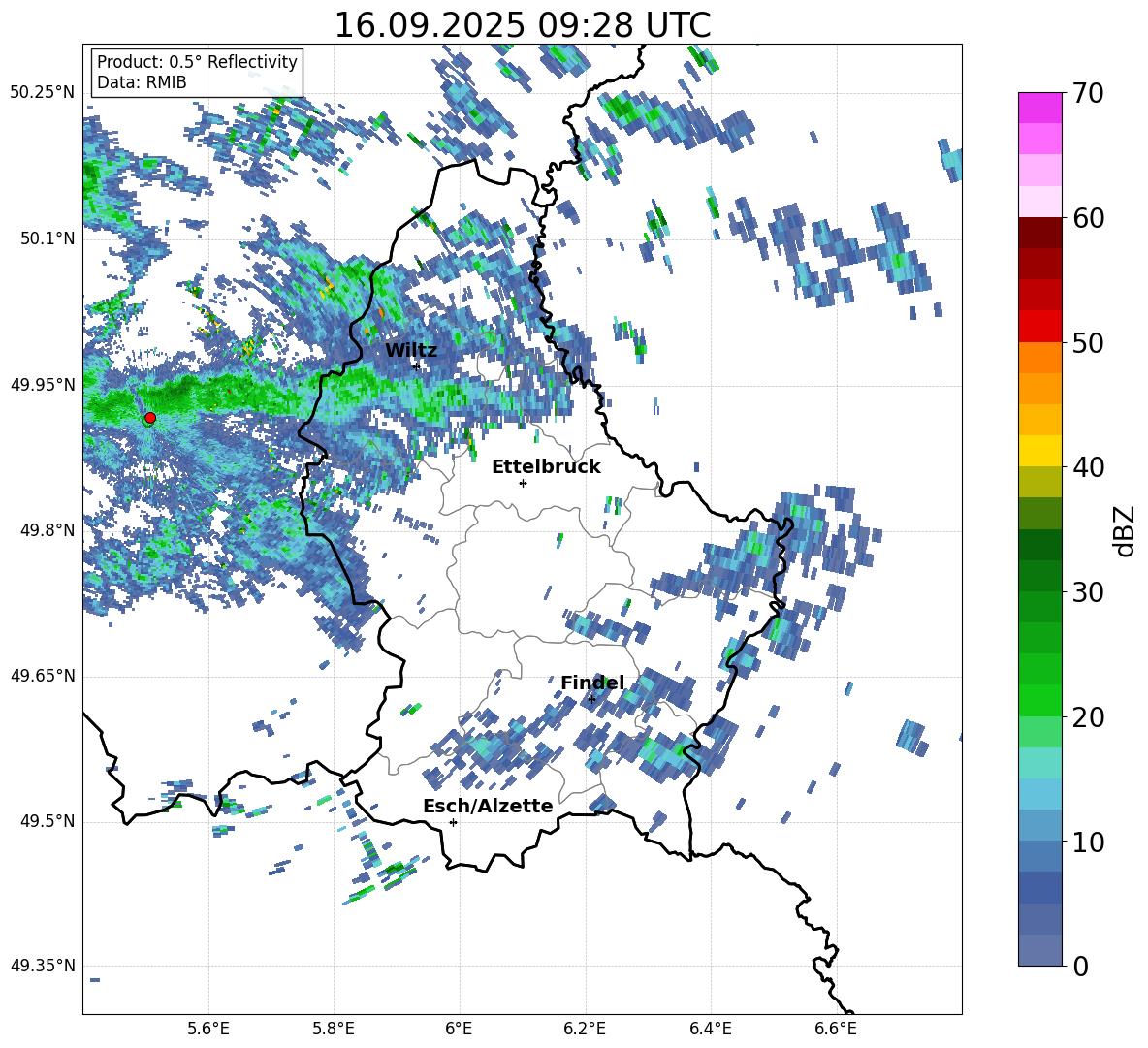Image resolution: width=1148 pixels, height=1048 pixels.
Task: Click the 6°E longitude label
Action: pos(459,1029)
